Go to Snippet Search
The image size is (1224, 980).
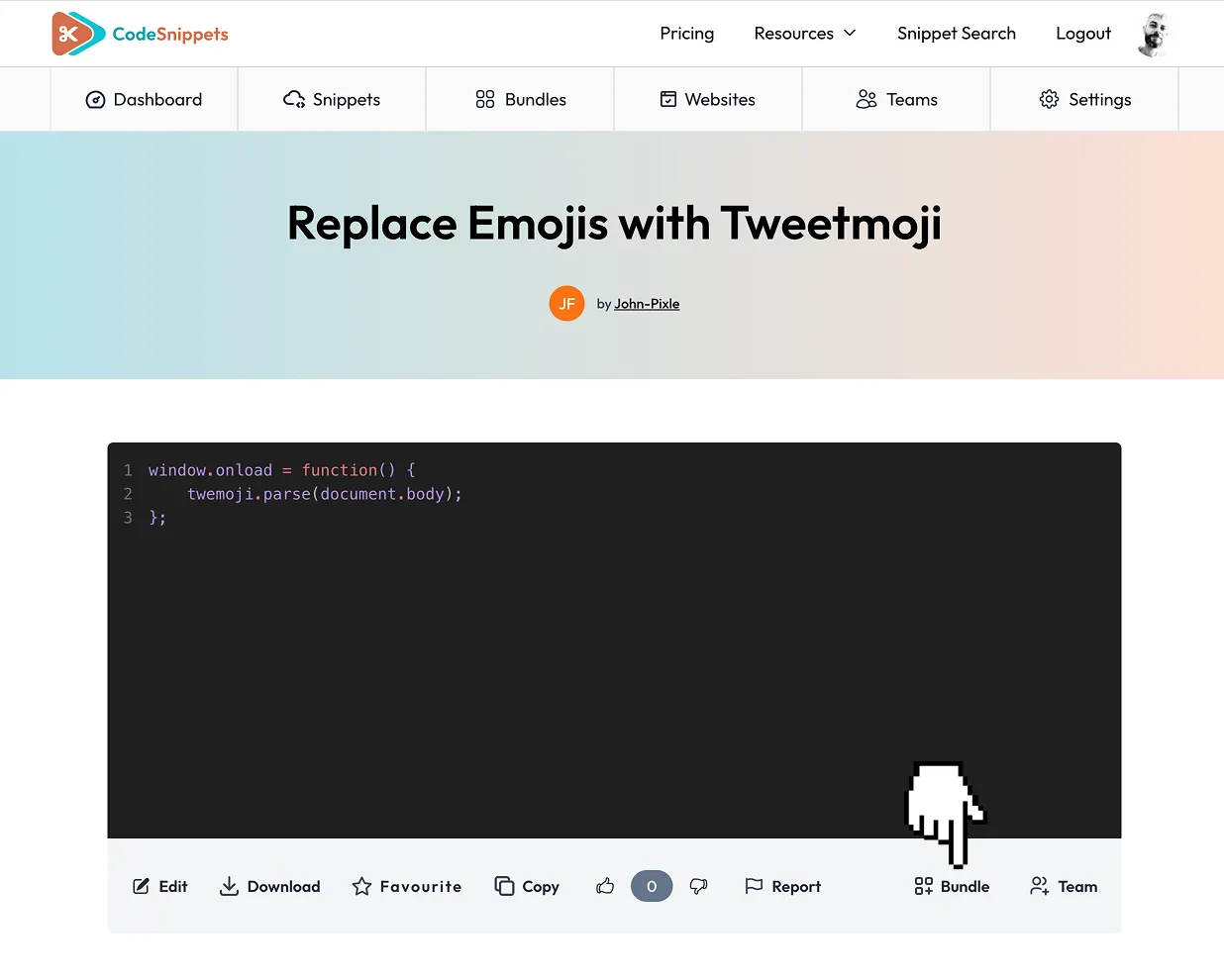[957, 34]
